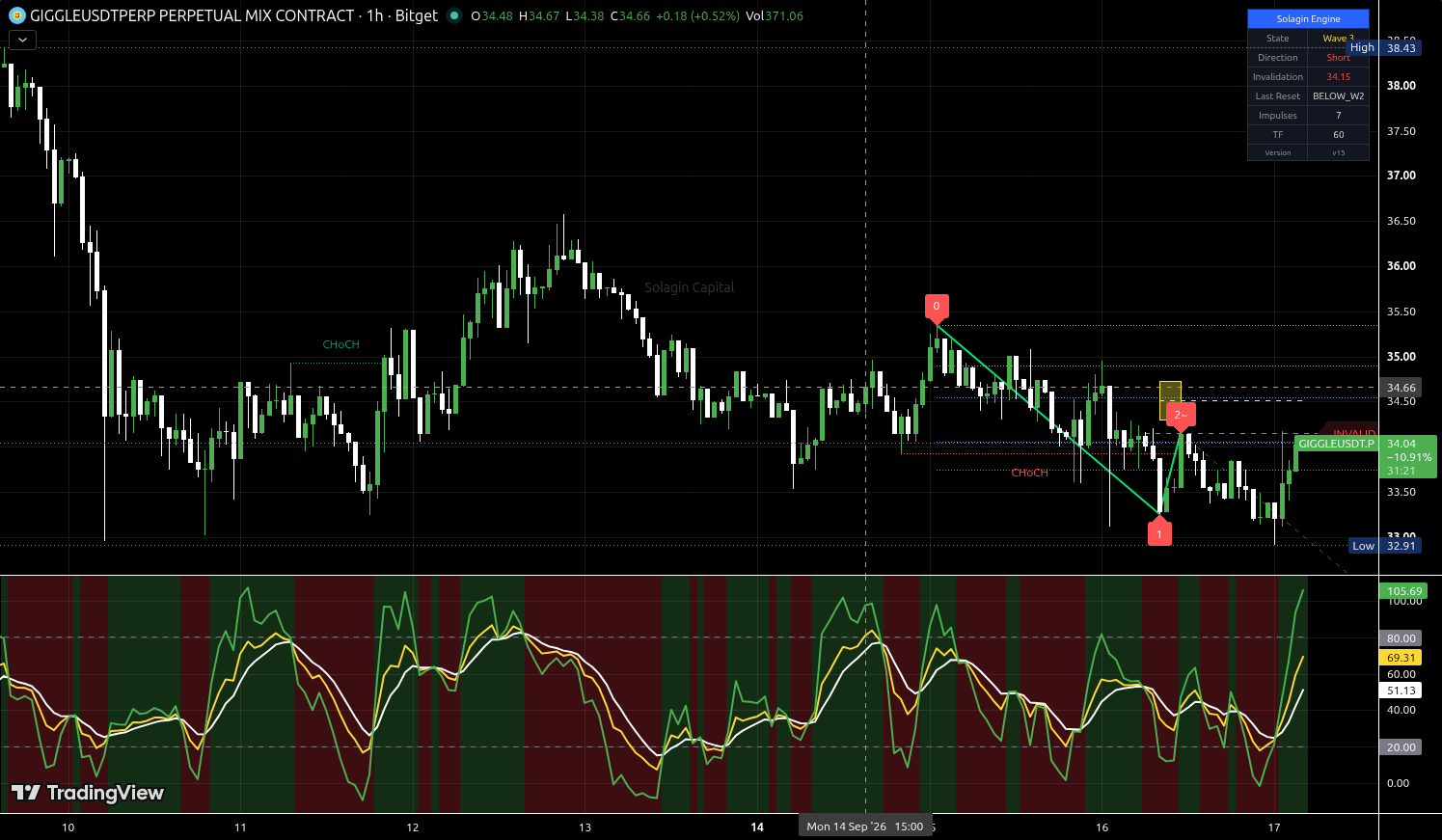Click the 34.15 invalidation value

coord(1338,77)
